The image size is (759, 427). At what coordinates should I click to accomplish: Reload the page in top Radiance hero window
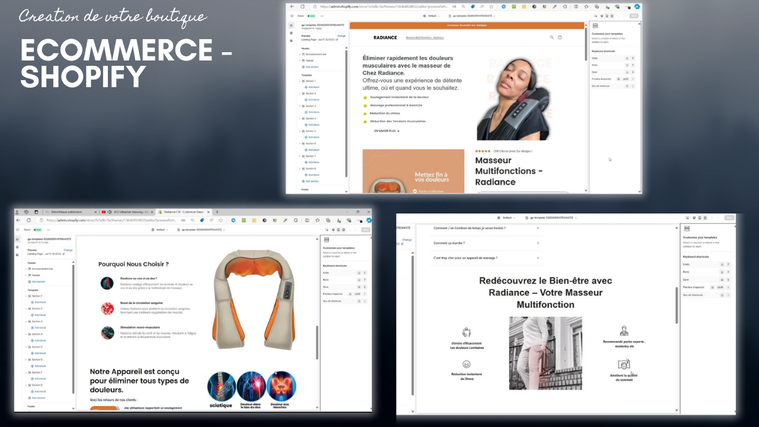tap(303, 7)
